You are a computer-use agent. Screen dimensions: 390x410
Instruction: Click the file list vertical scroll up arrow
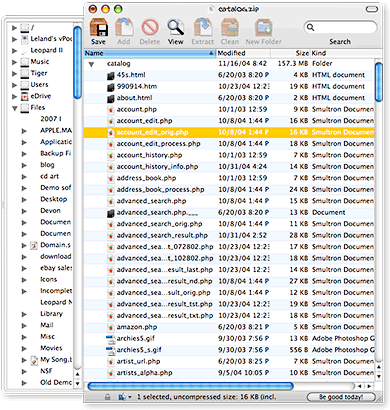[x=378, y=367]
